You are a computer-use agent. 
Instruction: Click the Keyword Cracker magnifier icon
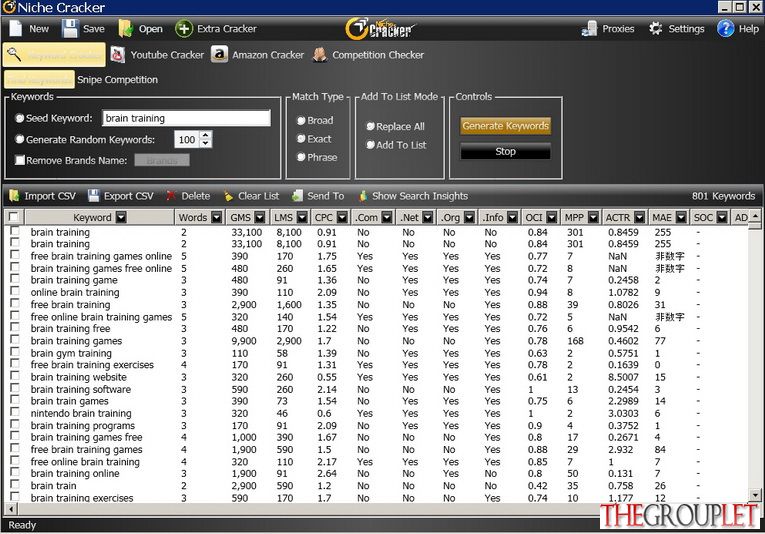tap(14, 55)
